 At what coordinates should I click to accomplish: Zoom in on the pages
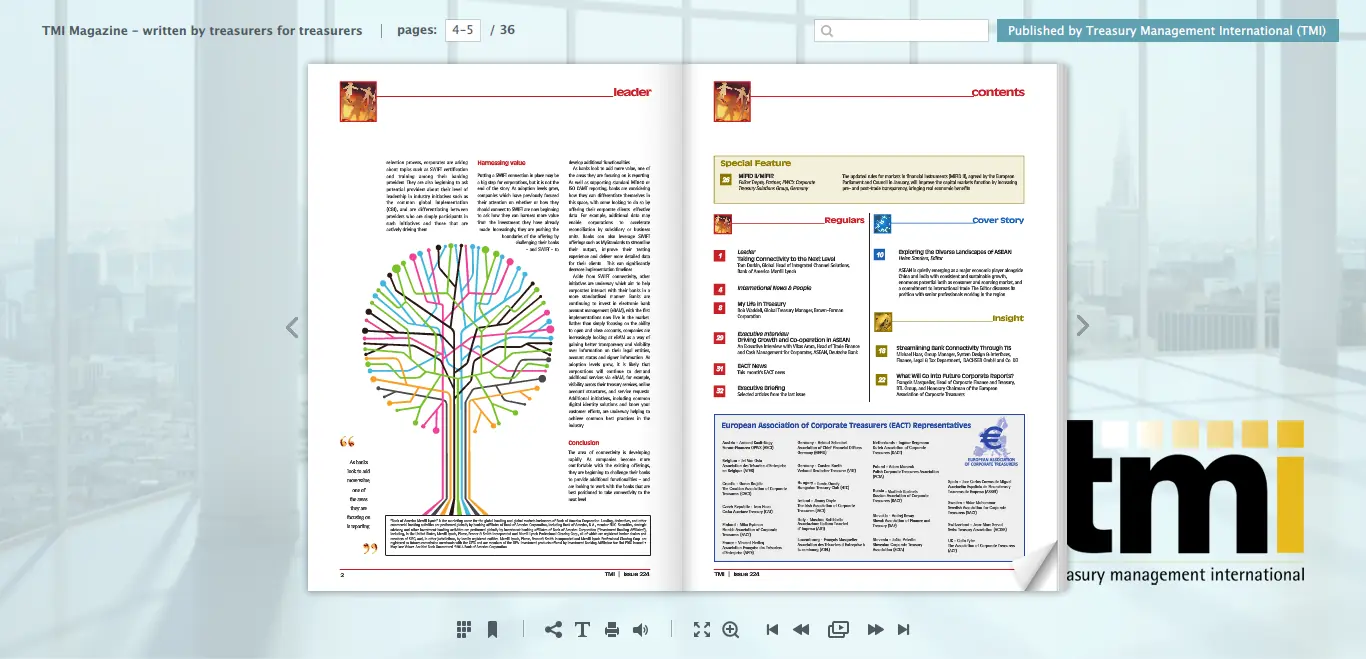click(x=731, y=629)
